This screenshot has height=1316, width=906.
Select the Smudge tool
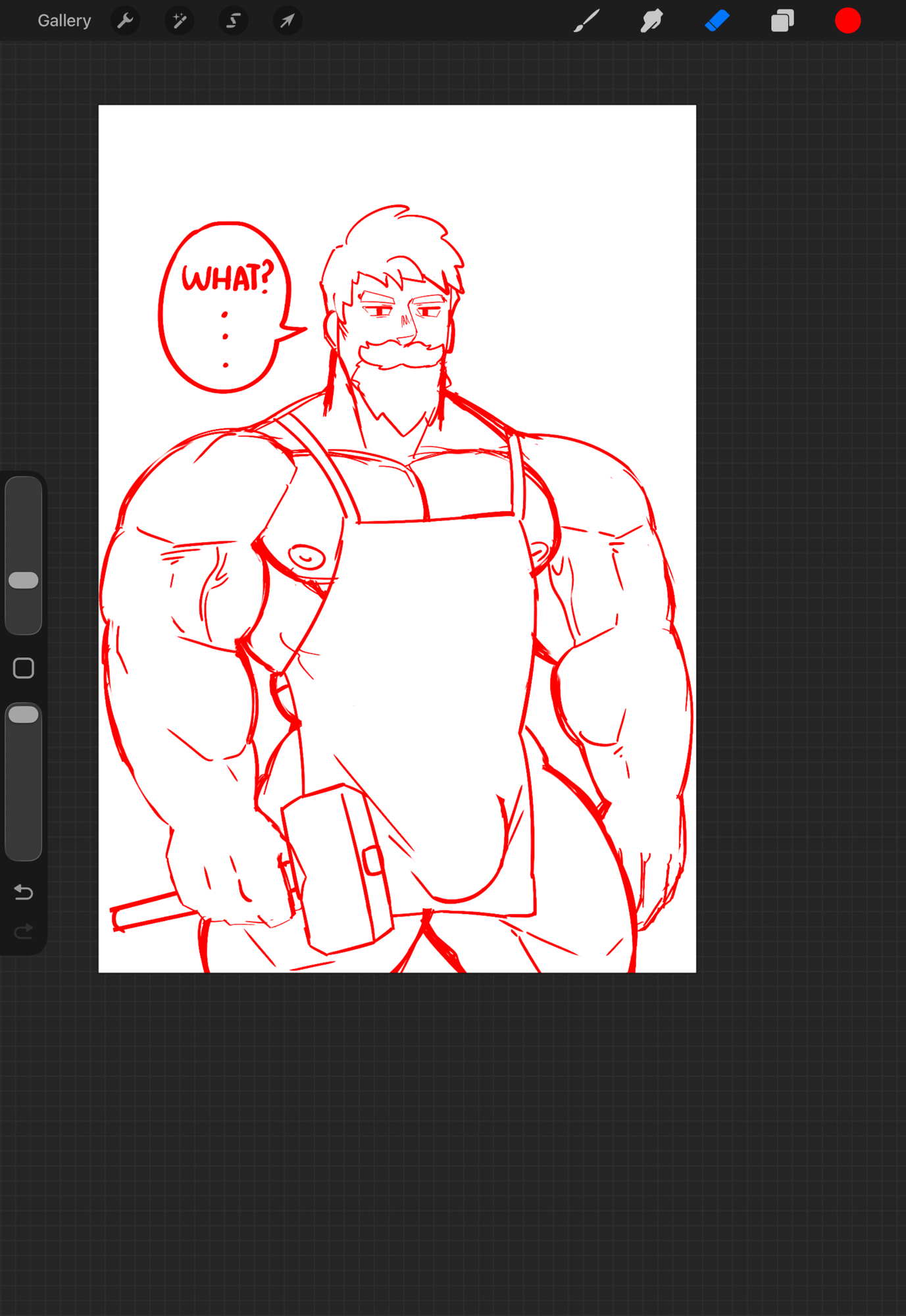651,21
